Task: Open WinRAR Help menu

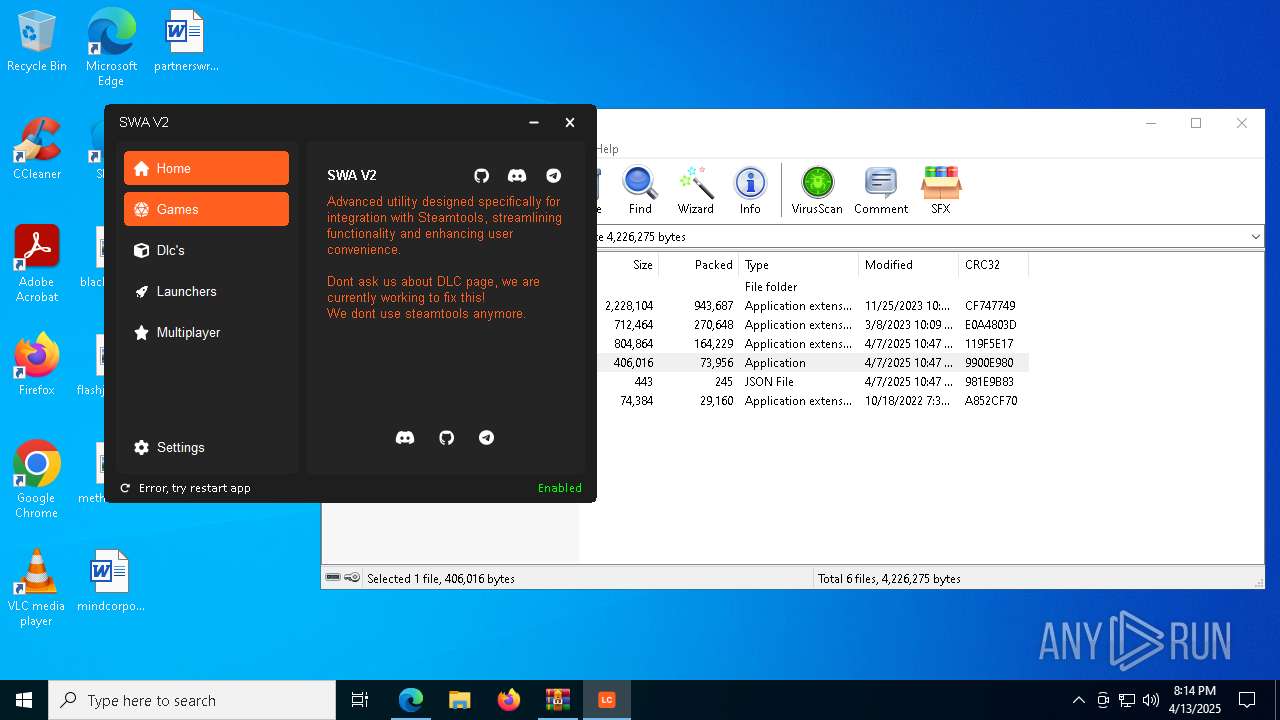Action: [607, 149]
